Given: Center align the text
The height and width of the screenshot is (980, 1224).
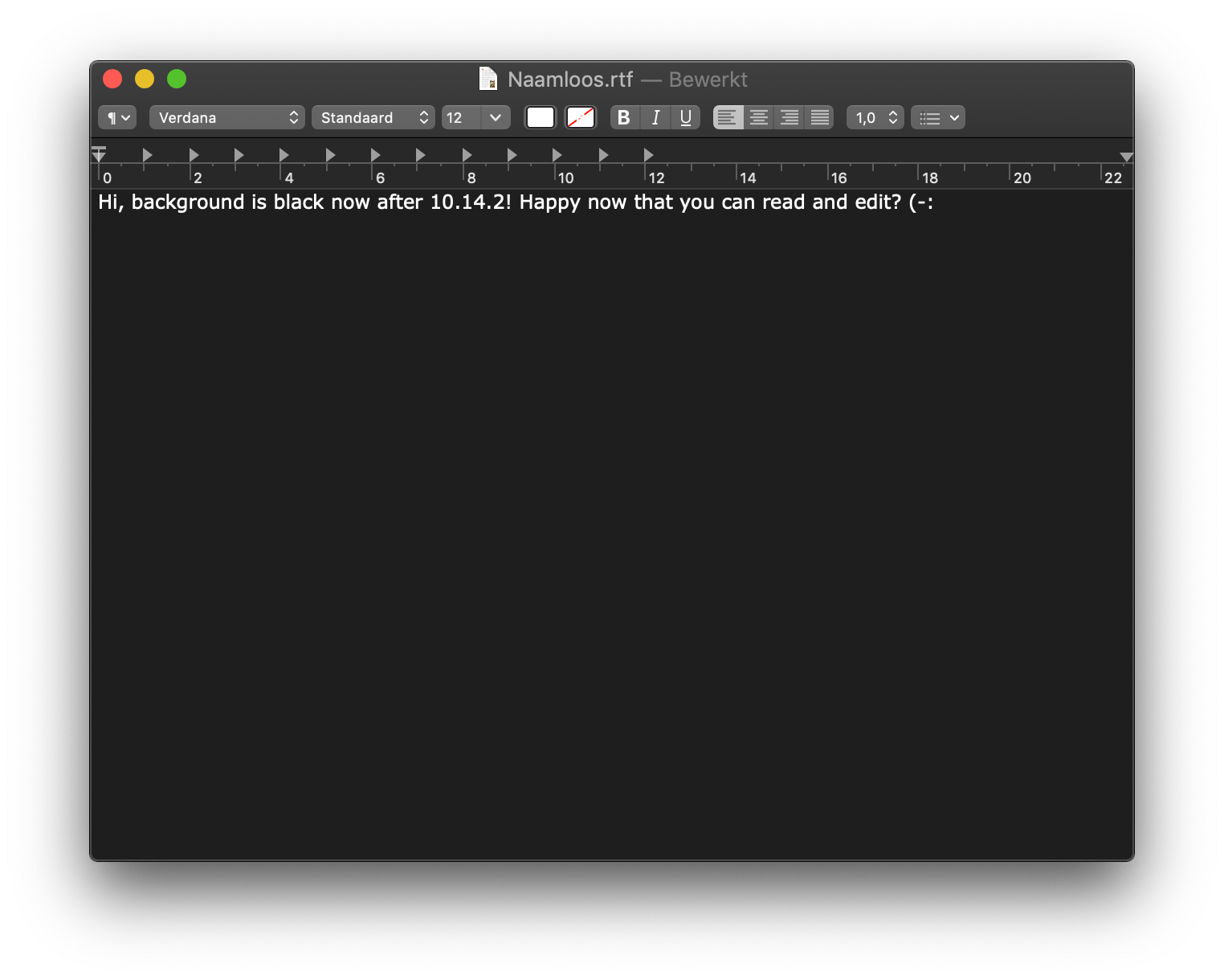Looking at the screenshot, I should [759, 118].
